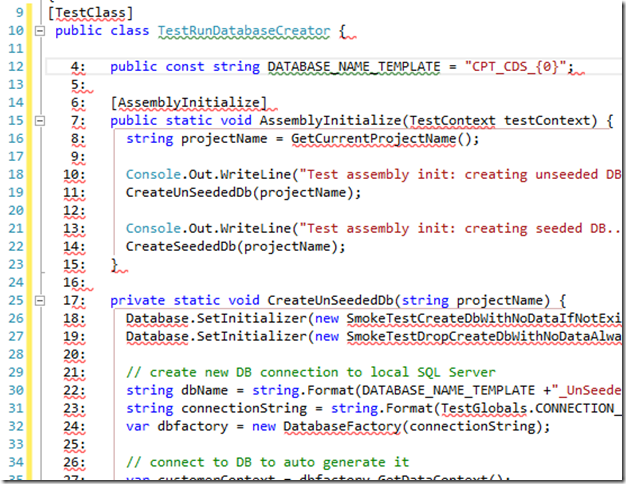Collapse the AssemblyInitialize method outline
The image size is (626, 484).
pyautogui.click(x=40, y=121)
